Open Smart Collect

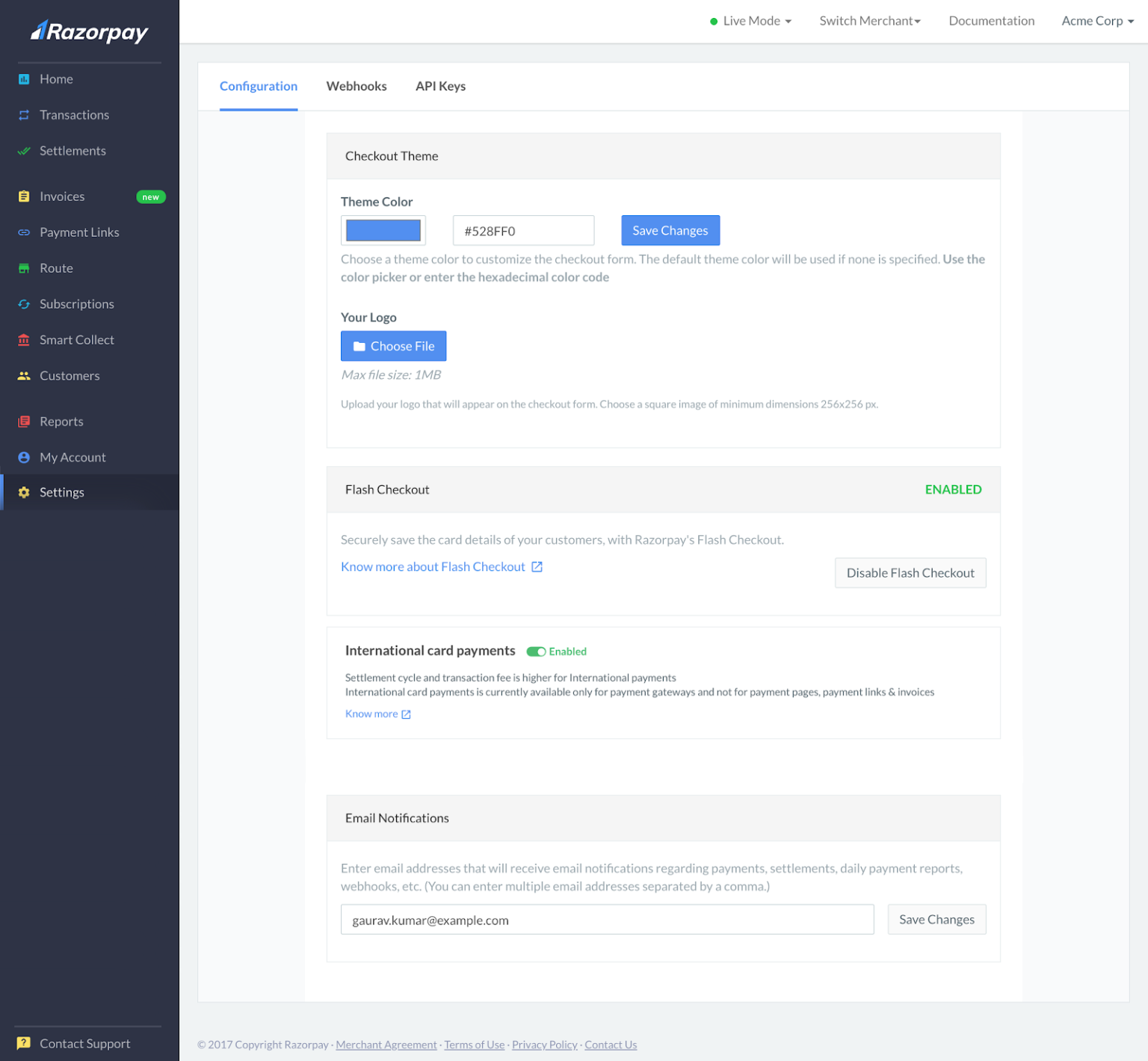click(x=77, y=339)
